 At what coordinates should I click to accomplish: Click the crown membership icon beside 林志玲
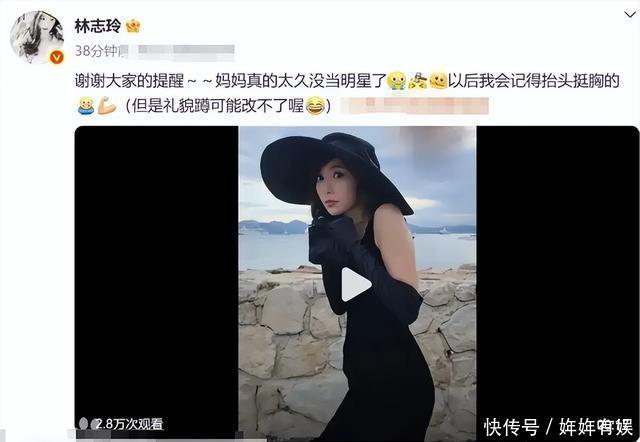tap(133, 26)
